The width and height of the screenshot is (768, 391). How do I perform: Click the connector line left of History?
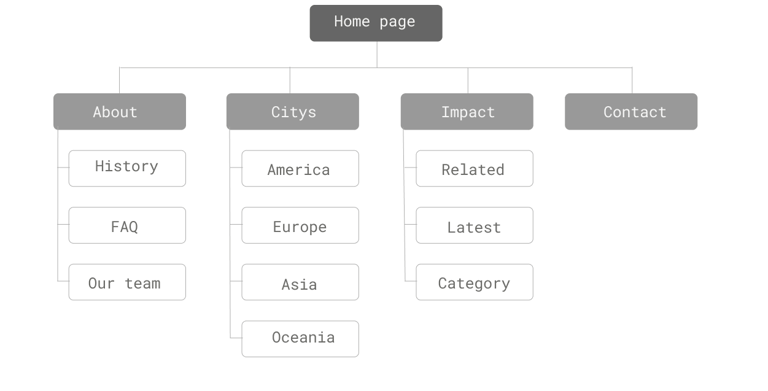63,168
